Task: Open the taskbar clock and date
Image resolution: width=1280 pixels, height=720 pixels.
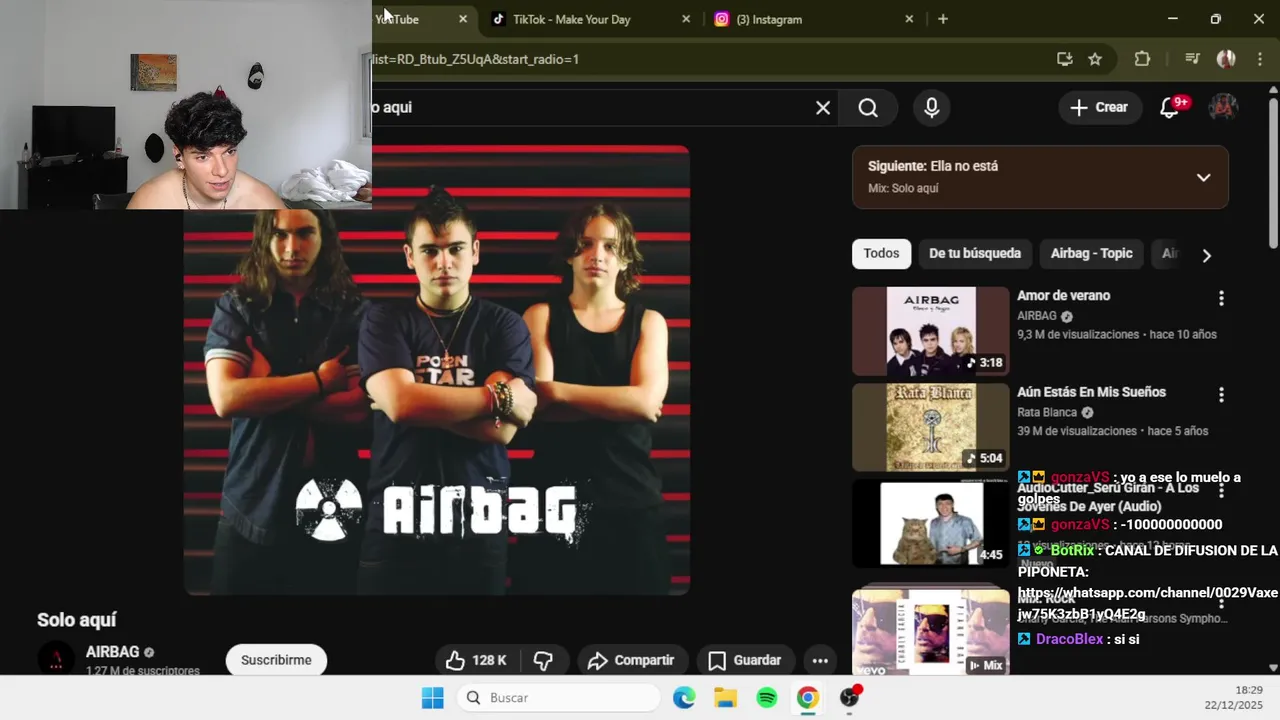Action: pos(1233,698)
